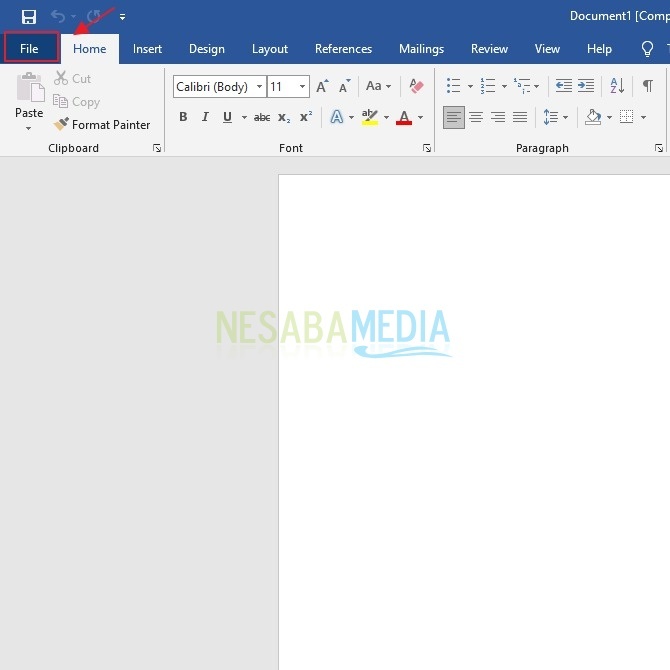Expand highlight color dropdown arrow
Viewport: 670px width, 670px height.
[x=386, y=117]
